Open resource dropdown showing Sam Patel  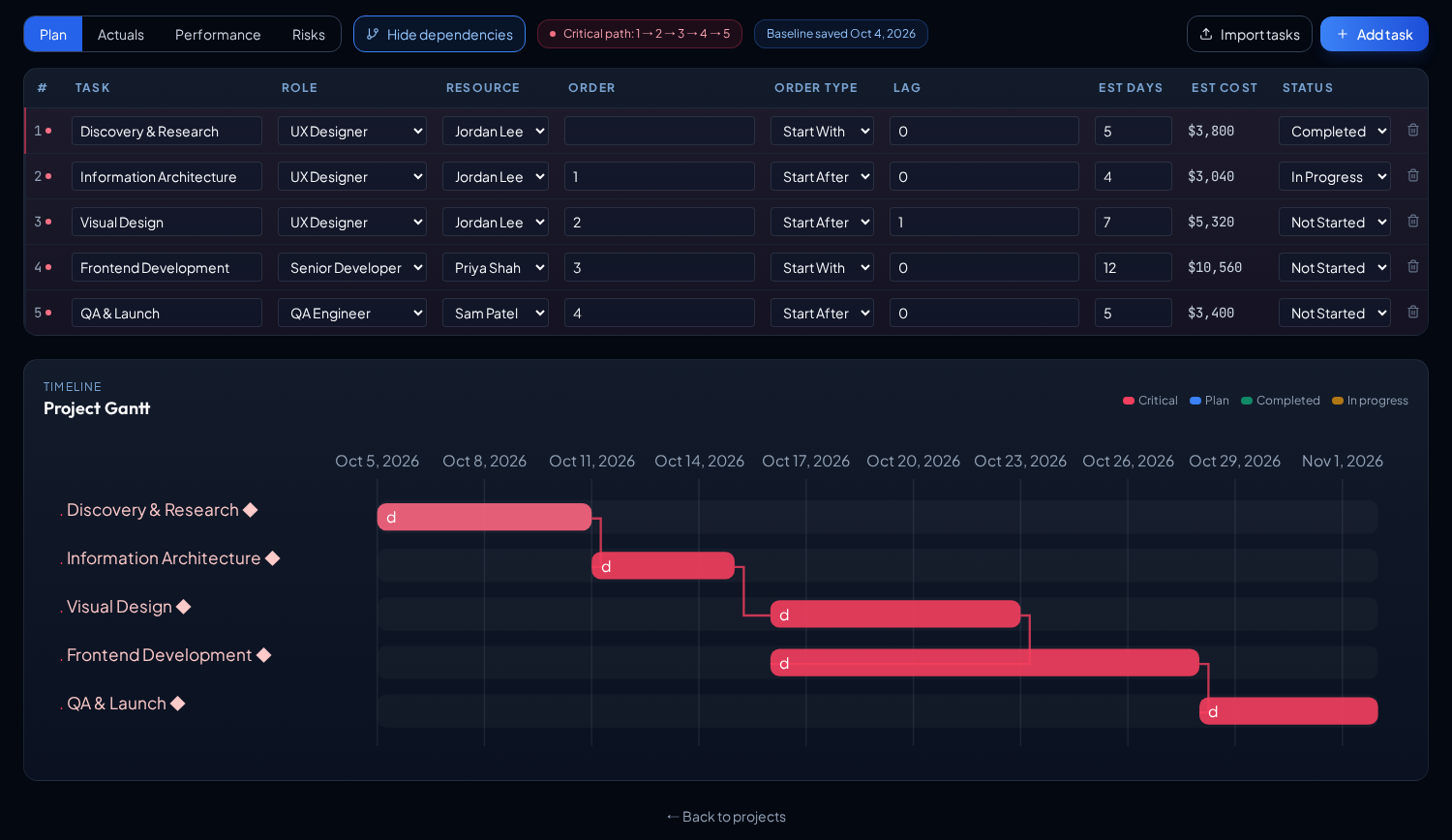click(496, 313)
